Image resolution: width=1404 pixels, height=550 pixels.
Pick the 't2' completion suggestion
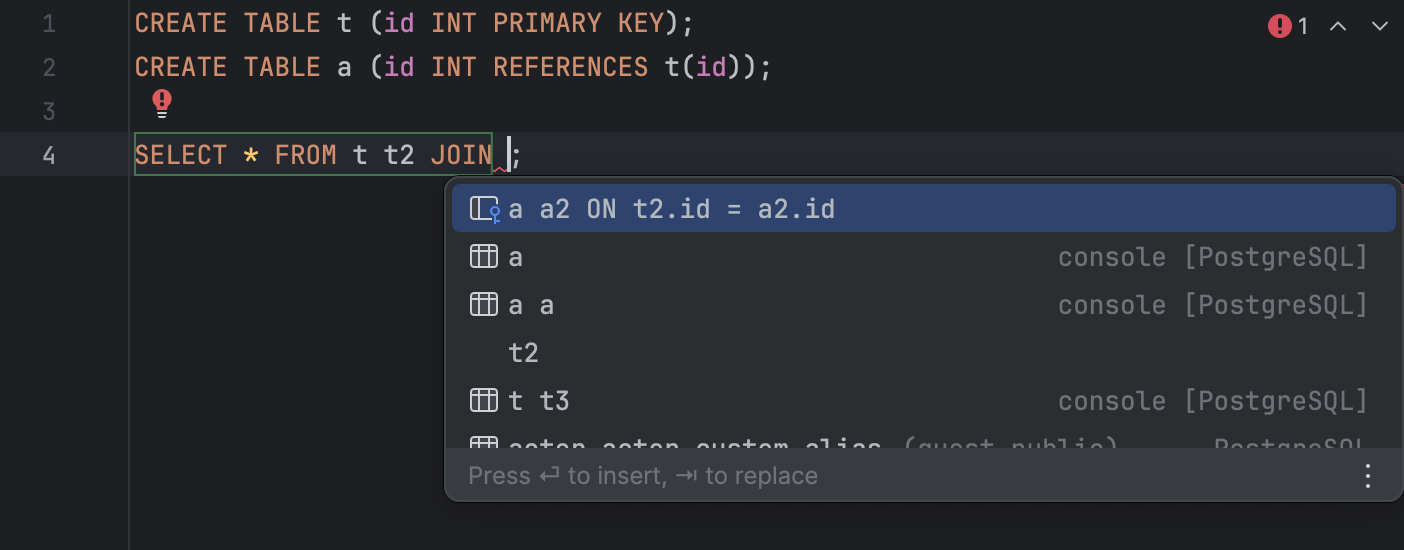click(523, 353)
